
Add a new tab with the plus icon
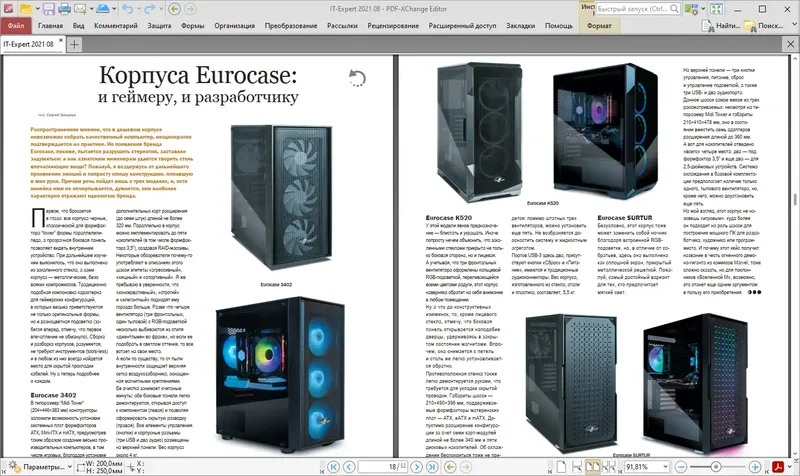pyautogui.click(x=74, y=44)
